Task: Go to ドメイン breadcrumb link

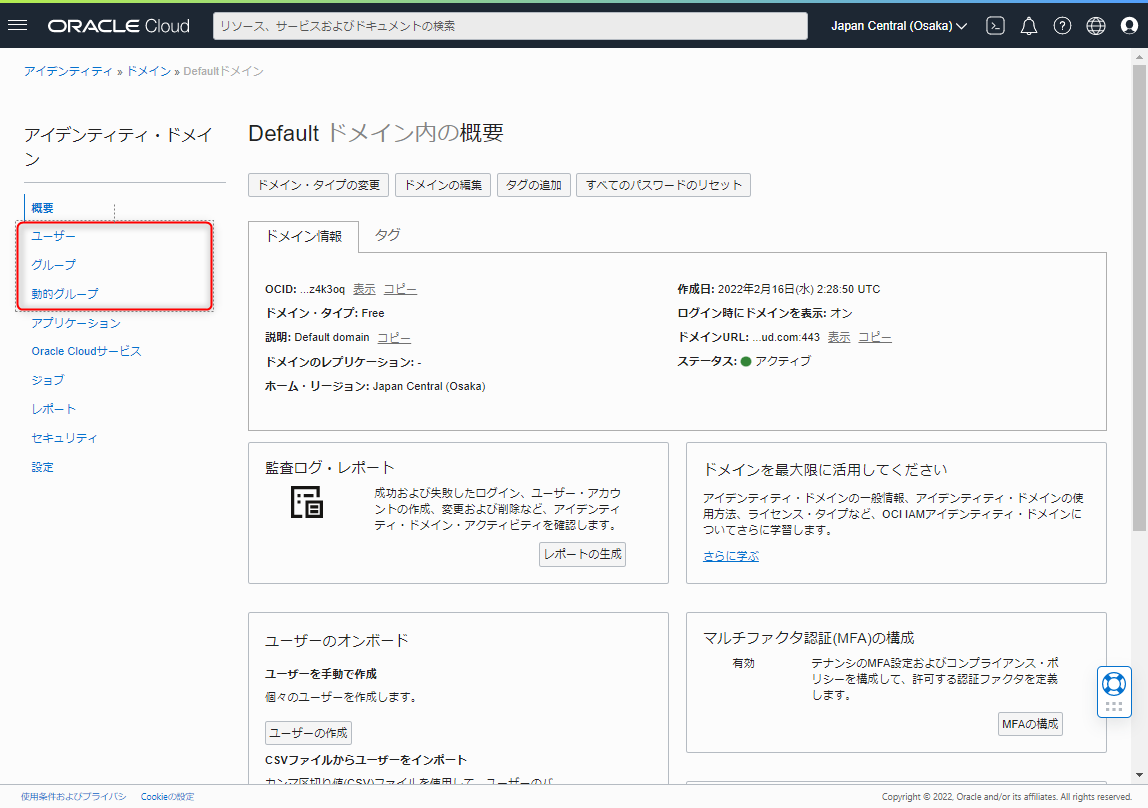Action: pyautogui.click(x=149, y=71)
